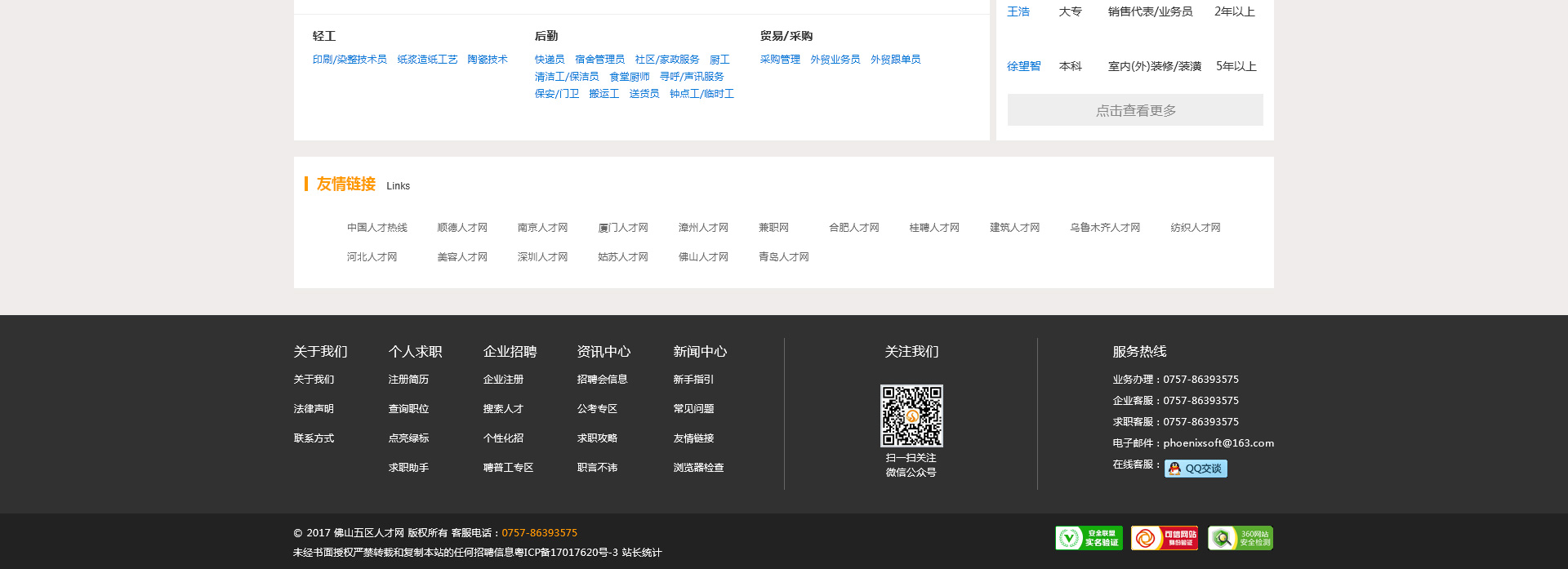Click the green real-name verification badge

1089,538
